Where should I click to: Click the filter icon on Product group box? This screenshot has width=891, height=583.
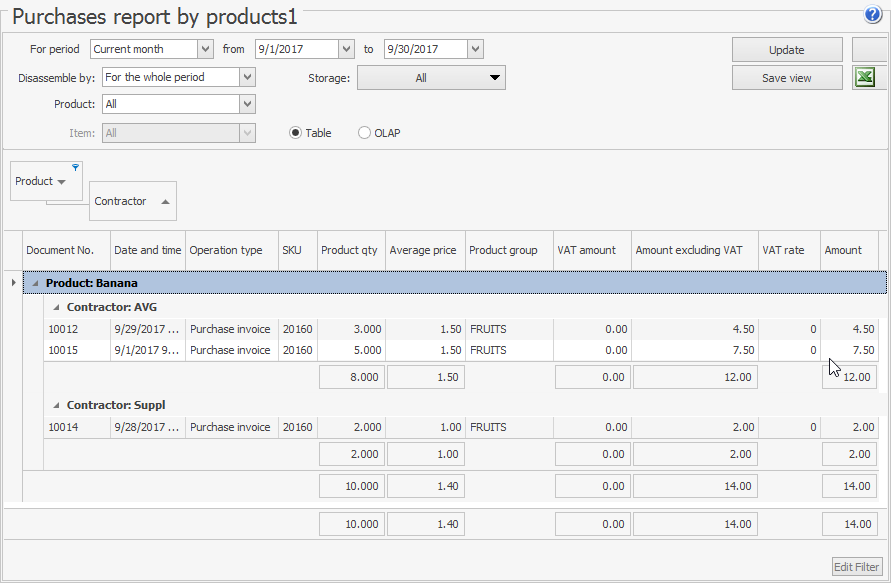pyautogui.click(x=75, y=167)
